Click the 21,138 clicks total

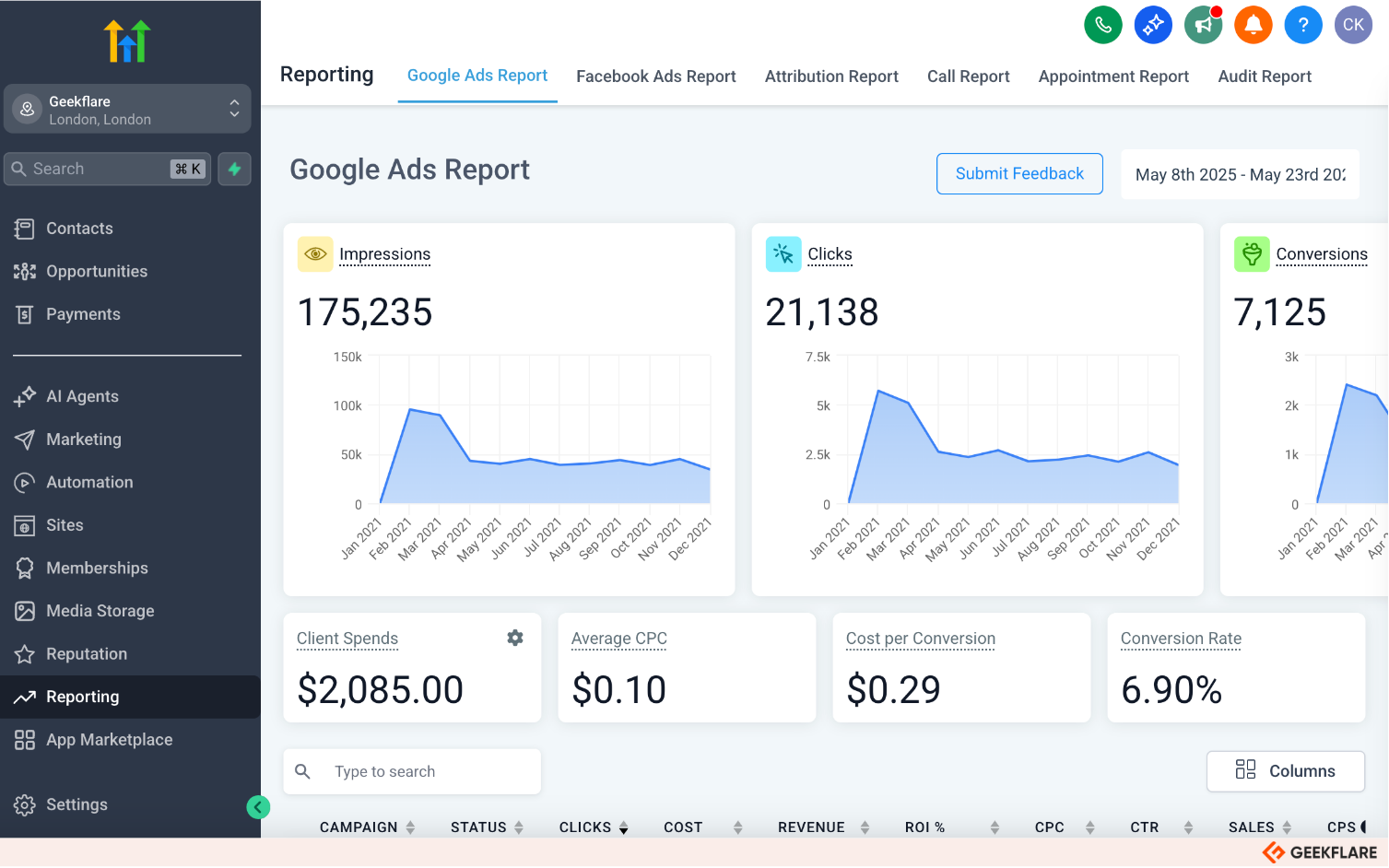pos(822,312)
